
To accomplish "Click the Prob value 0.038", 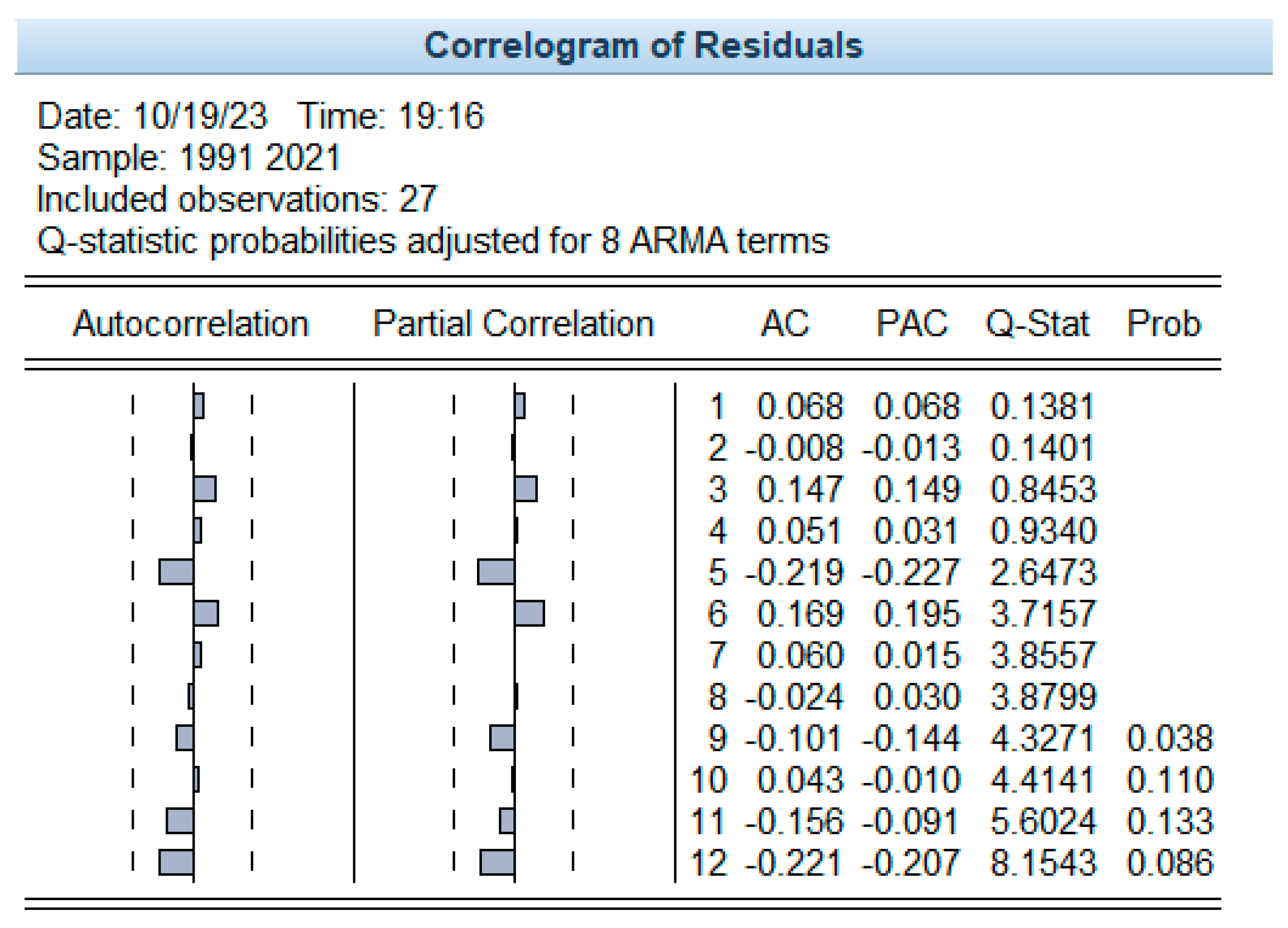I will [x=1169, y=738].
